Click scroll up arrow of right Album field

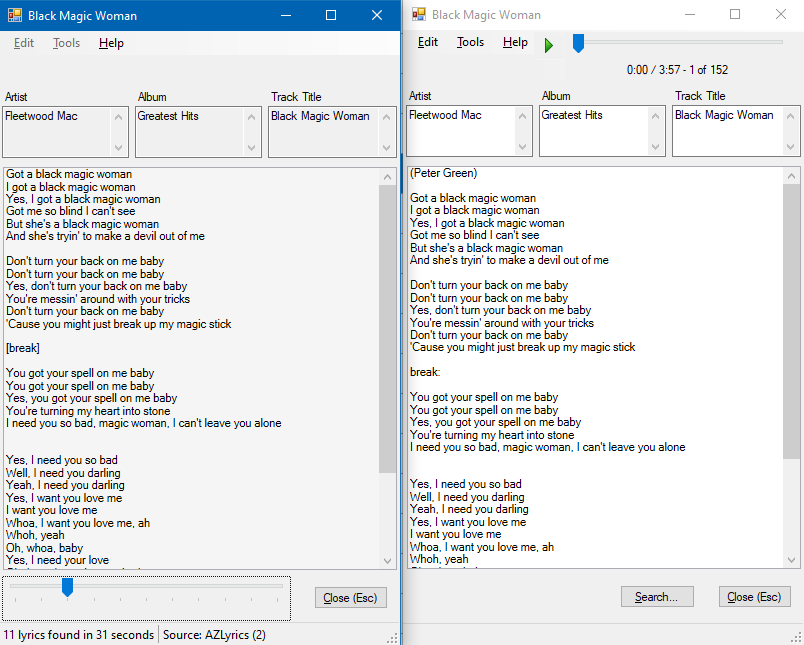pyautogui.click(x=655, y=116)
